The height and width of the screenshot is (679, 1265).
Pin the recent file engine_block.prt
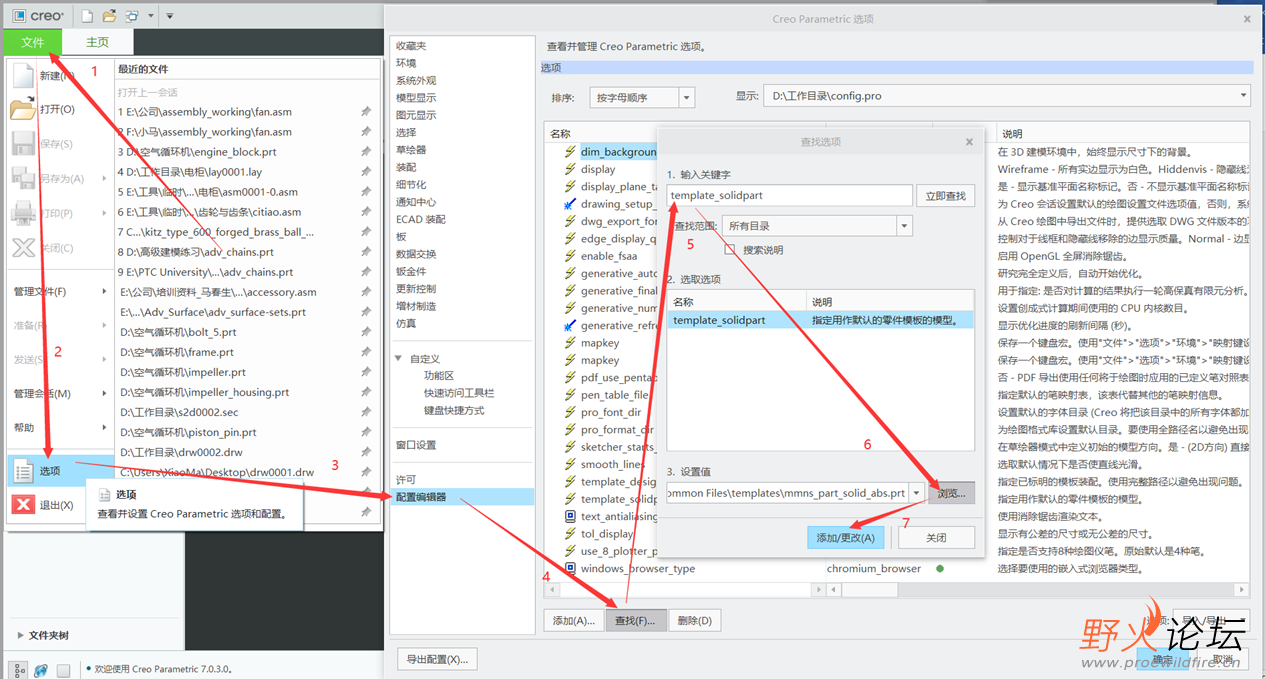coord(365,152)
